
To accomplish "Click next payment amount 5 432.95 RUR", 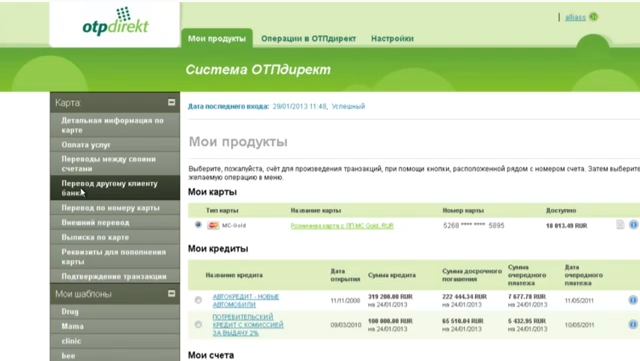I will click(x=527, y=321).
